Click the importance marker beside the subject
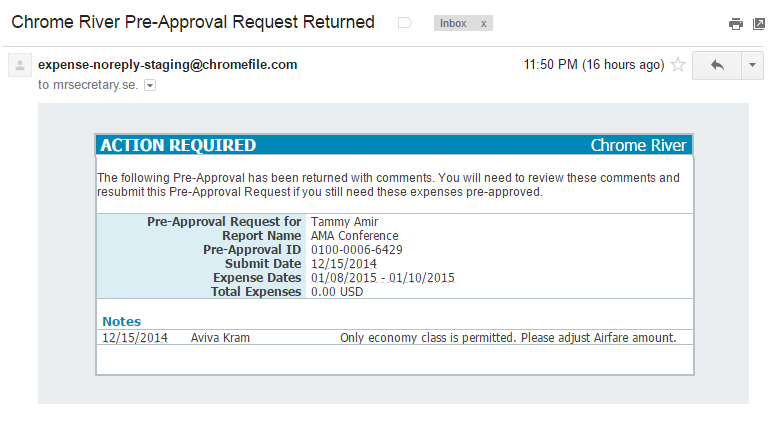Viewport: 784px width, 427px height. pos(405,22)
